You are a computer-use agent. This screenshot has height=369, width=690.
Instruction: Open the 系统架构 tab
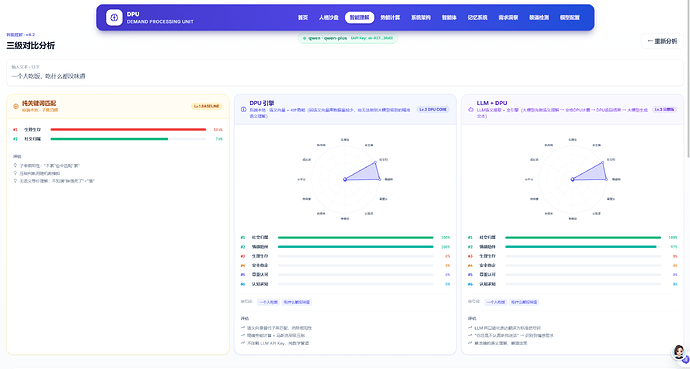[421, 18]
